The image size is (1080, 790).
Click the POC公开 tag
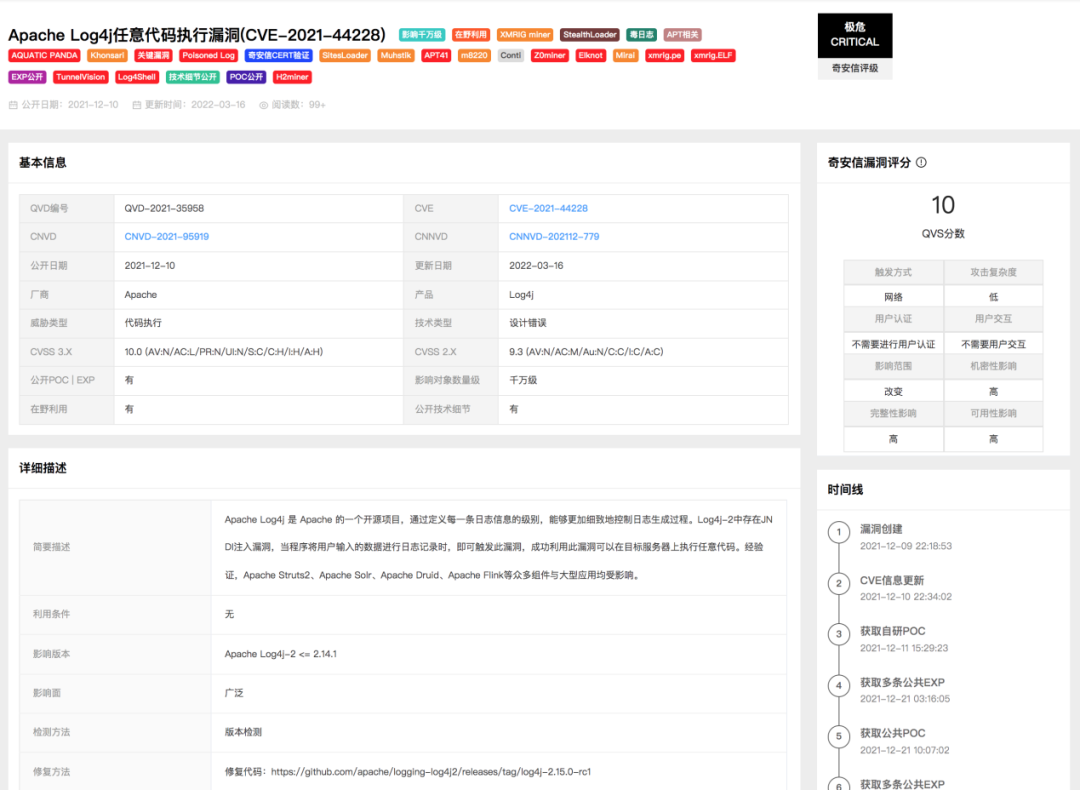(246, 77)
